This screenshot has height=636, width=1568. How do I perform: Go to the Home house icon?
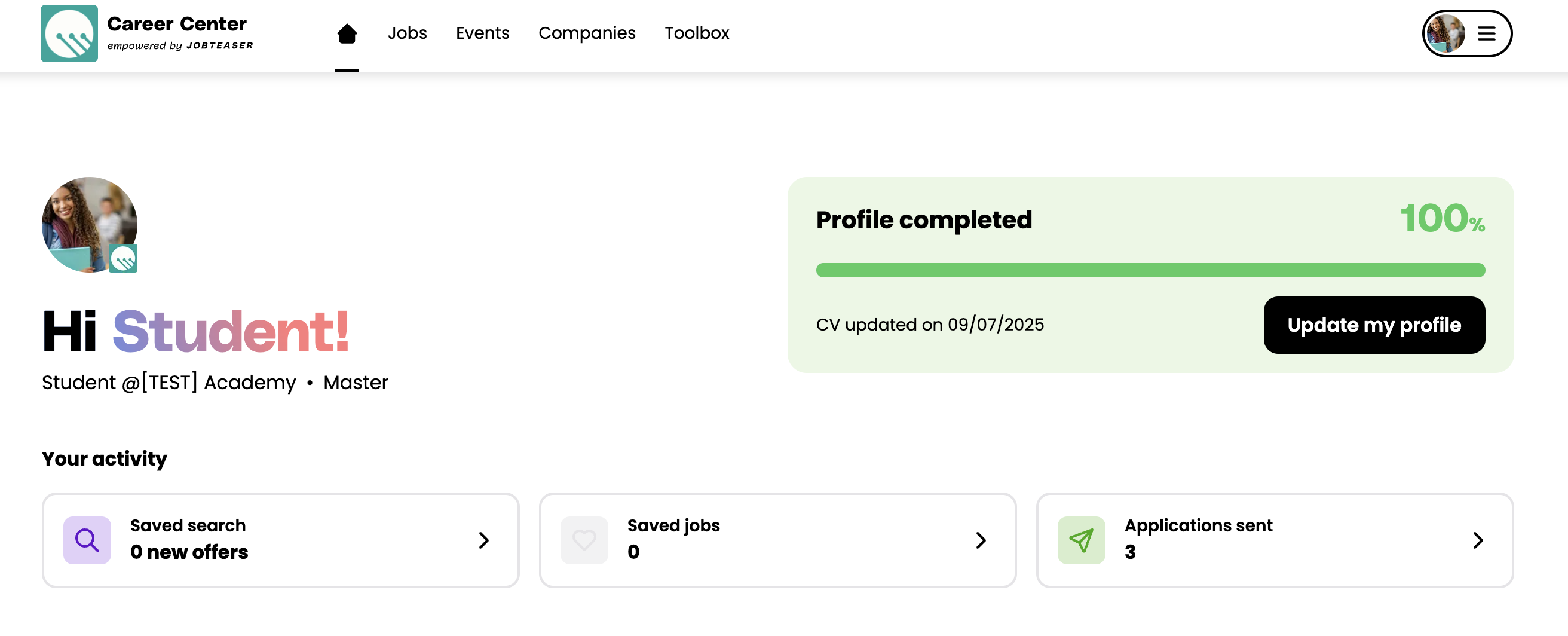click(x=347, y=33)
